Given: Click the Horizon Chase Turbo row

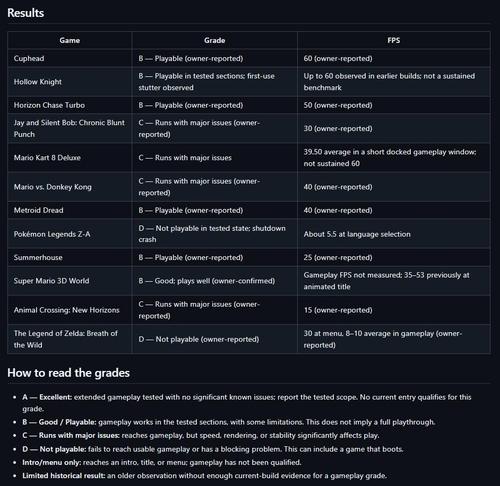Looking at the screenshot, I should pos(249,105).
